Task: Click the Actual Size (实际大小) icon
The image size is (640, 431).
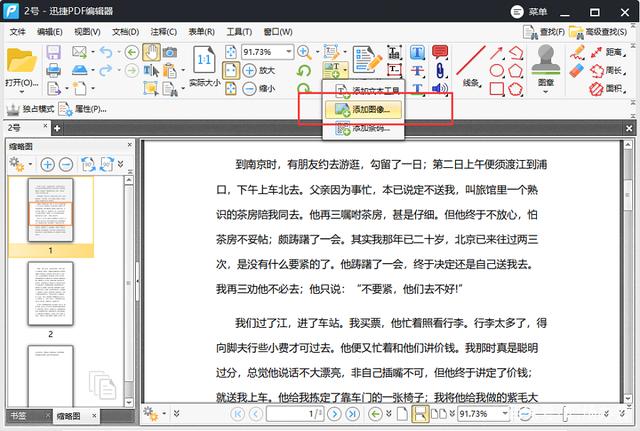Action: click(204, 60)
